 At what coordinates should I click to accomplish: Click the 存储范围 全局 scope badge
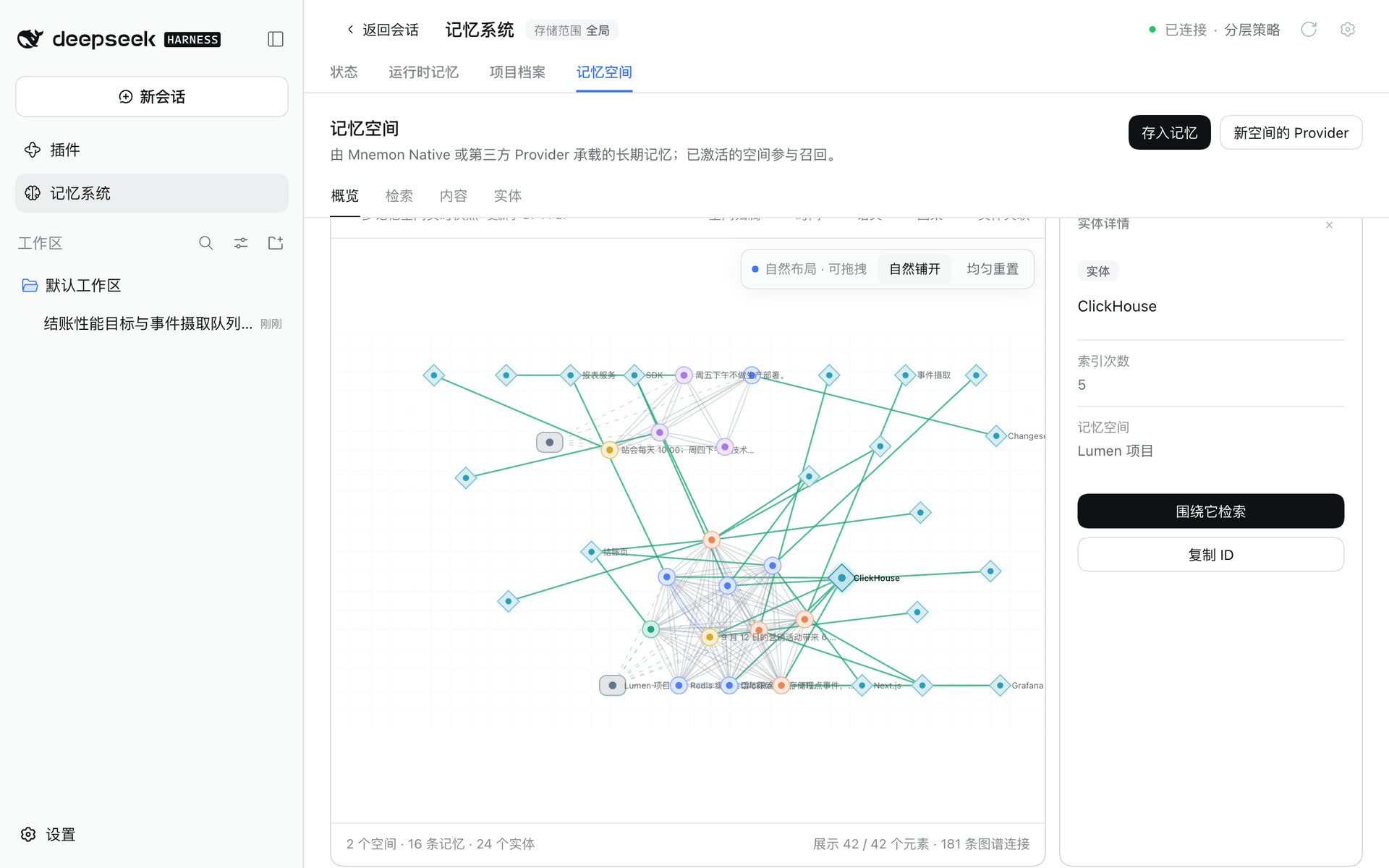[x=572, y=30]
